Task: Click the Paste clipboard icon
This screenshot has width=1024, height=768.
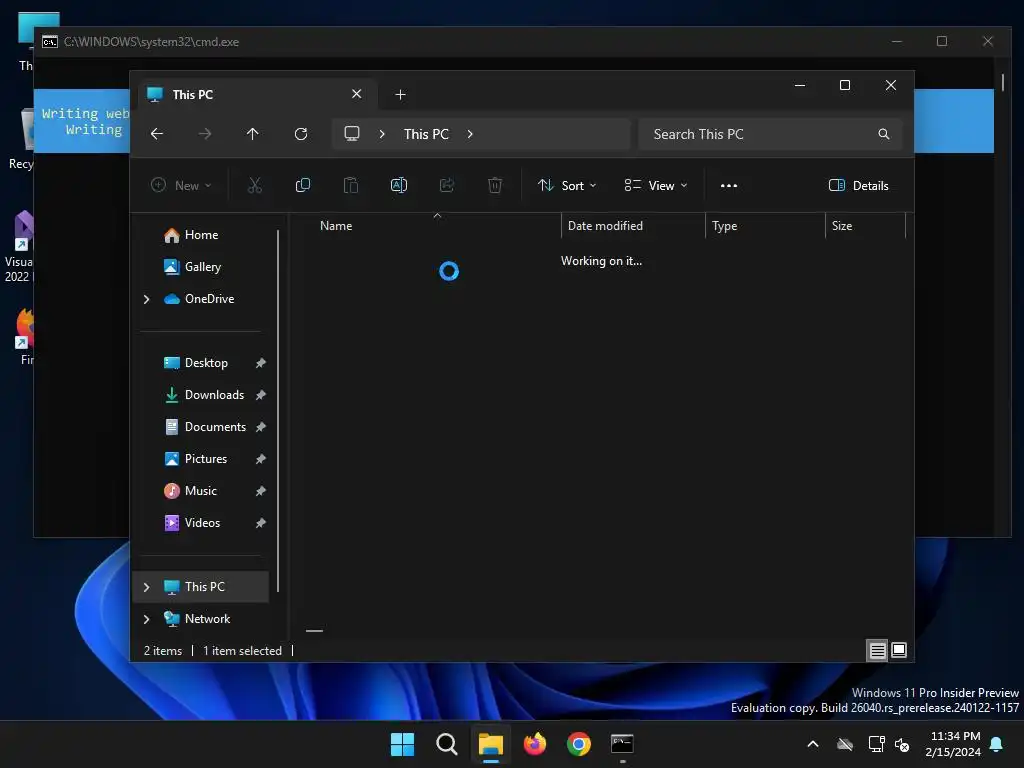Action: [351, 185]
